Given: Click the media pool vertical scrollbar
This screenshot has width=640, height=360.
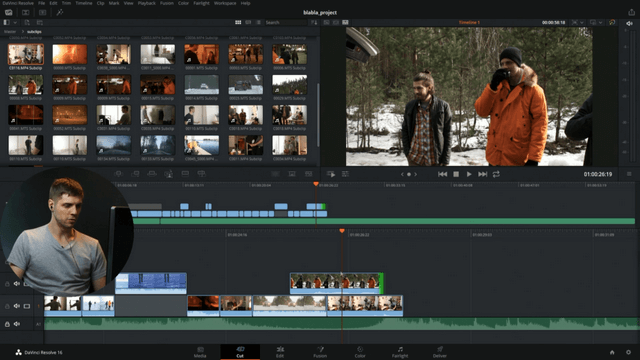Looking at the screenshot, I should [x=318, y=114].
